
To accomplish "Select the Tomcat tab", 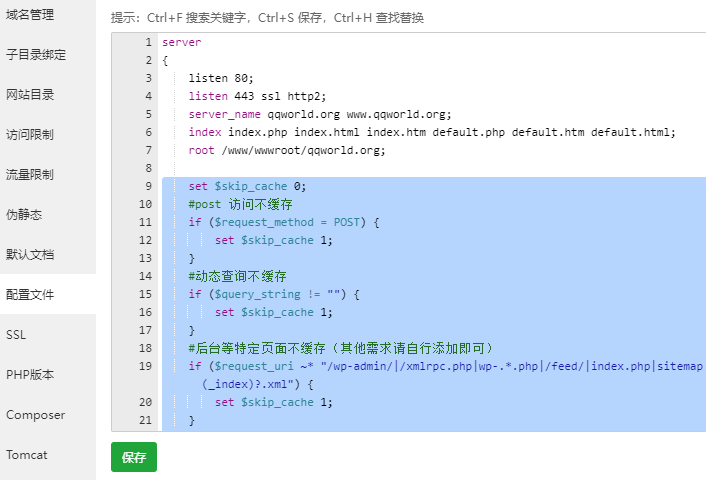I will pyautogui.click(x=26, y=455).
